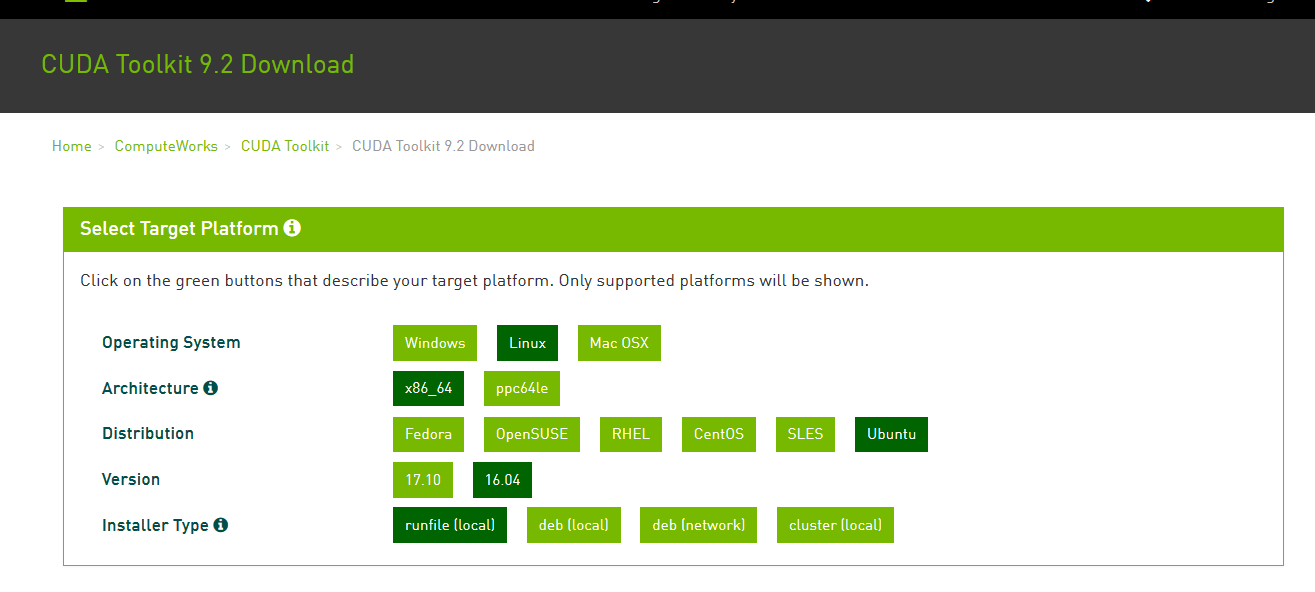1315x592 pixels.
Task: Click the instruction text about green buttons
Action: 474,281
